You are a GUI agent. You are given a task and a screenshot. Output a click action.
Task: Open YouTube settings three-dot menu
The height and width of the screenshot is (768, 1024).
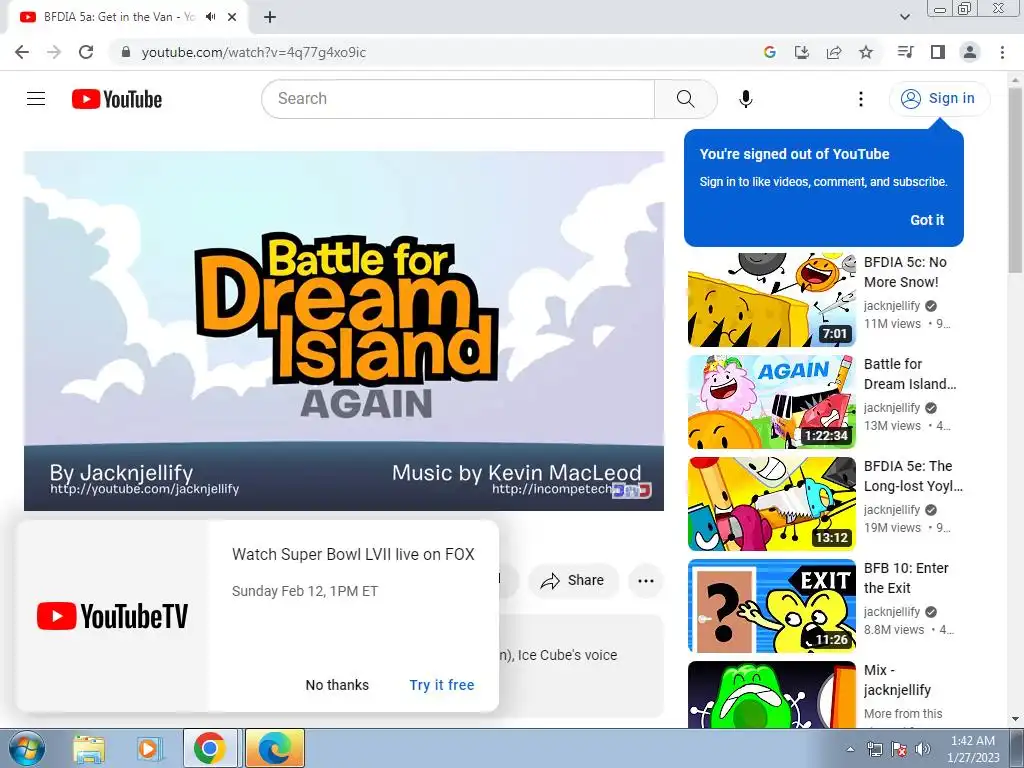pyautogui.click(x=860, y=99)
